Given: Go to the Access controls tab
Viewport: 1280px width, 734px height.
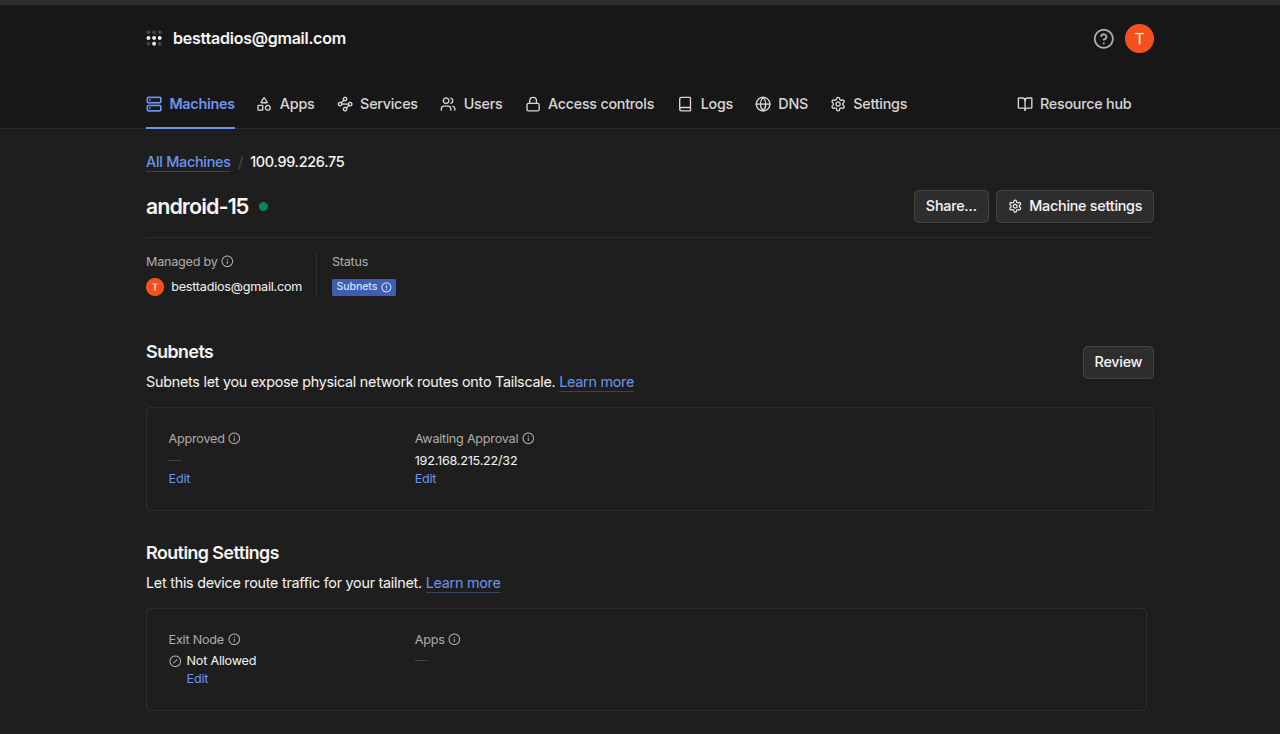Looking at the screenshot, I should (590, 104).
